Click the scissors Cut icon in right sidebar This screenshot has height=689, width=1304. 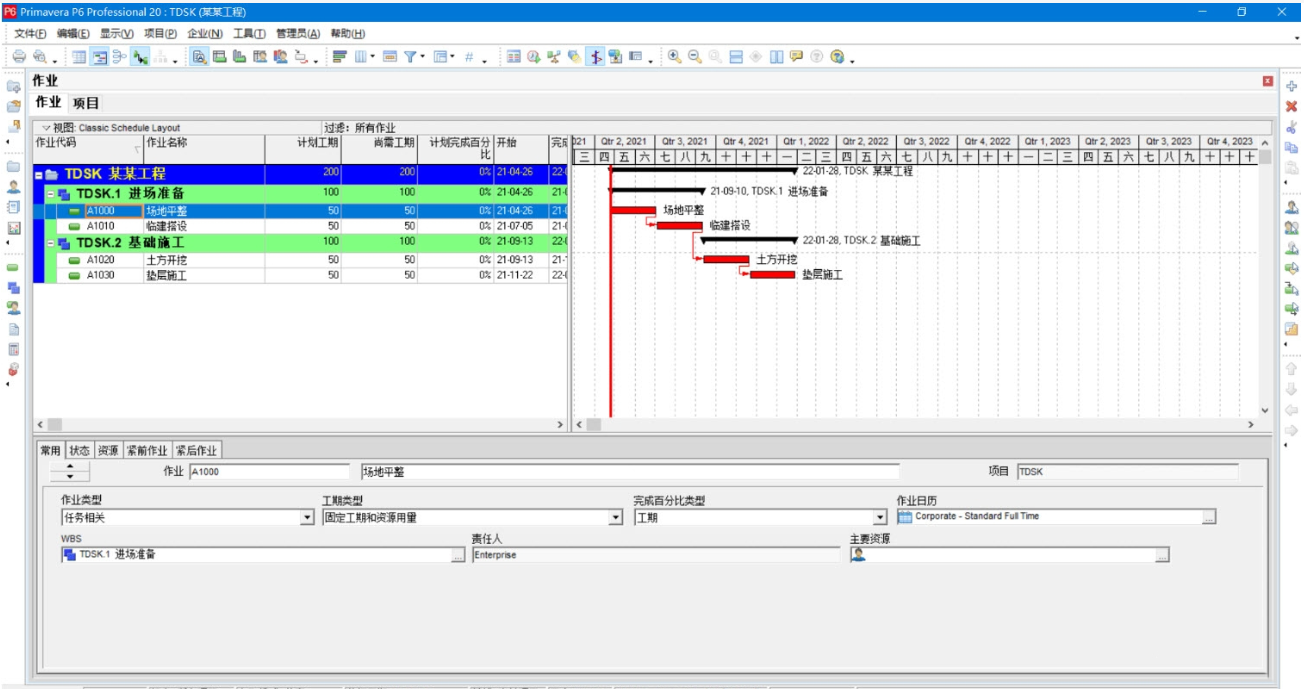(x=1291, y=127)
